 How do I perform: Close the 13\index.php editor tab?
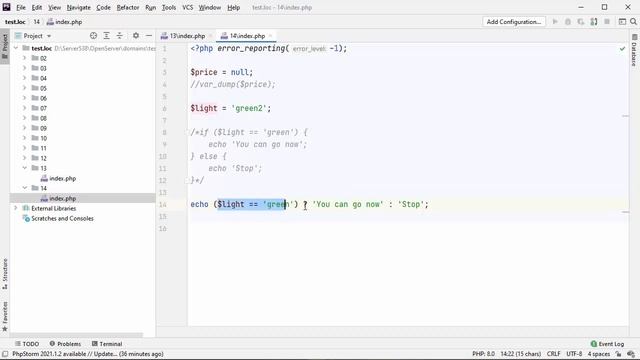coord(210,36)
